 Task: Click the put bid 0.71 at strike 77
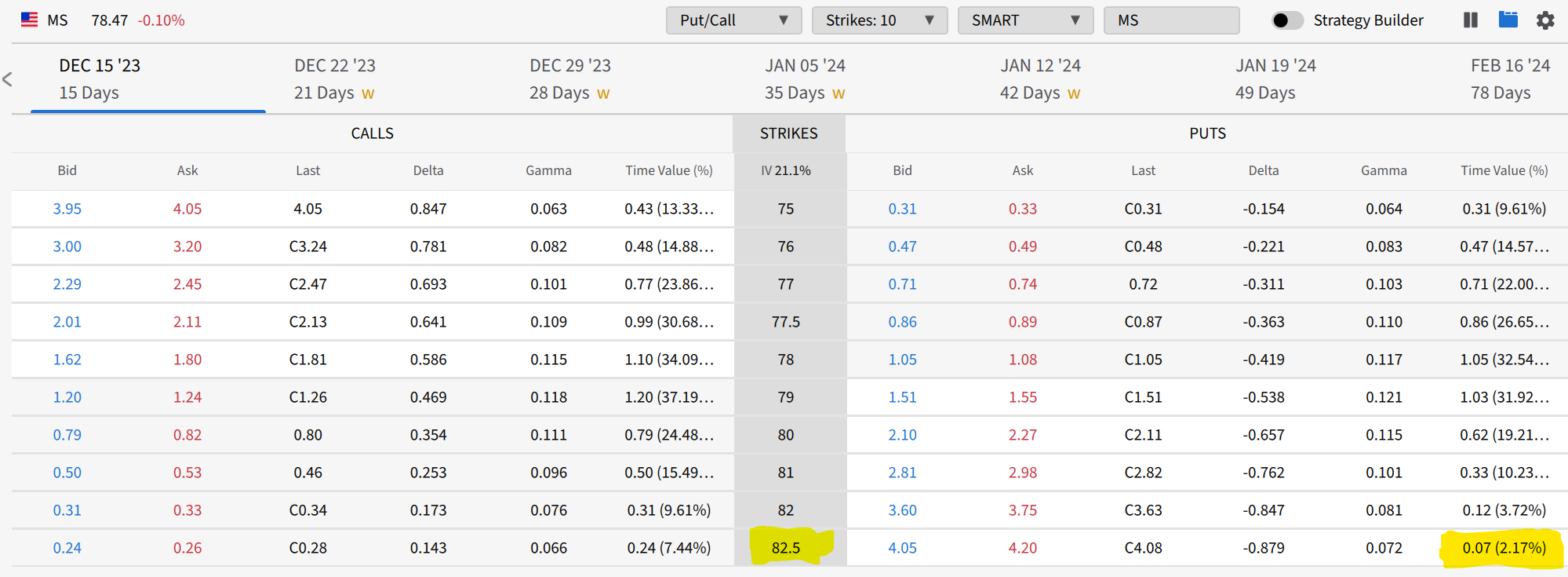point(903,284)
